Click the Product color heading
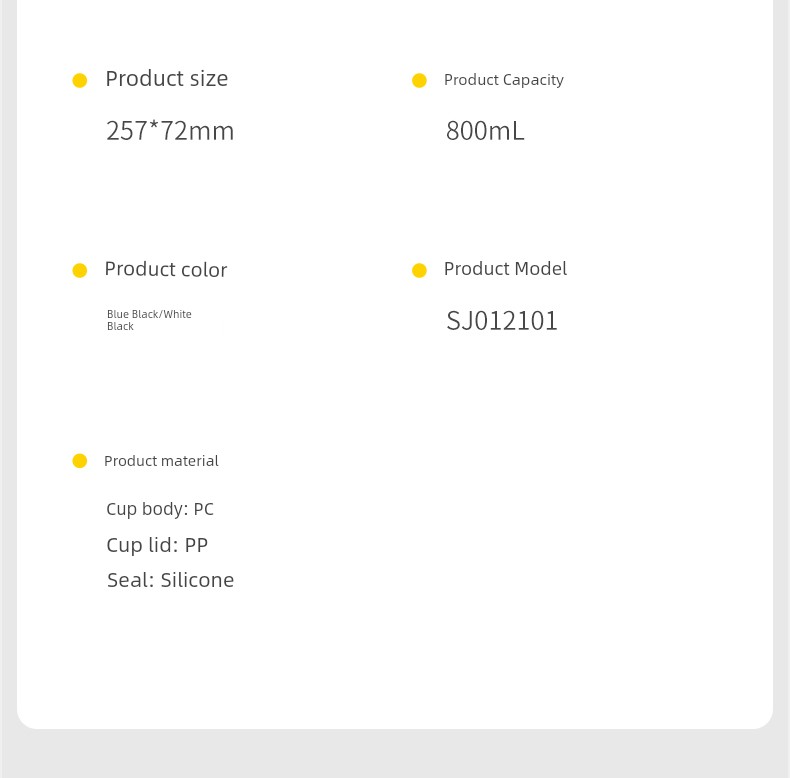The width and height of the screenshot is (790, 778). (166, 270)
